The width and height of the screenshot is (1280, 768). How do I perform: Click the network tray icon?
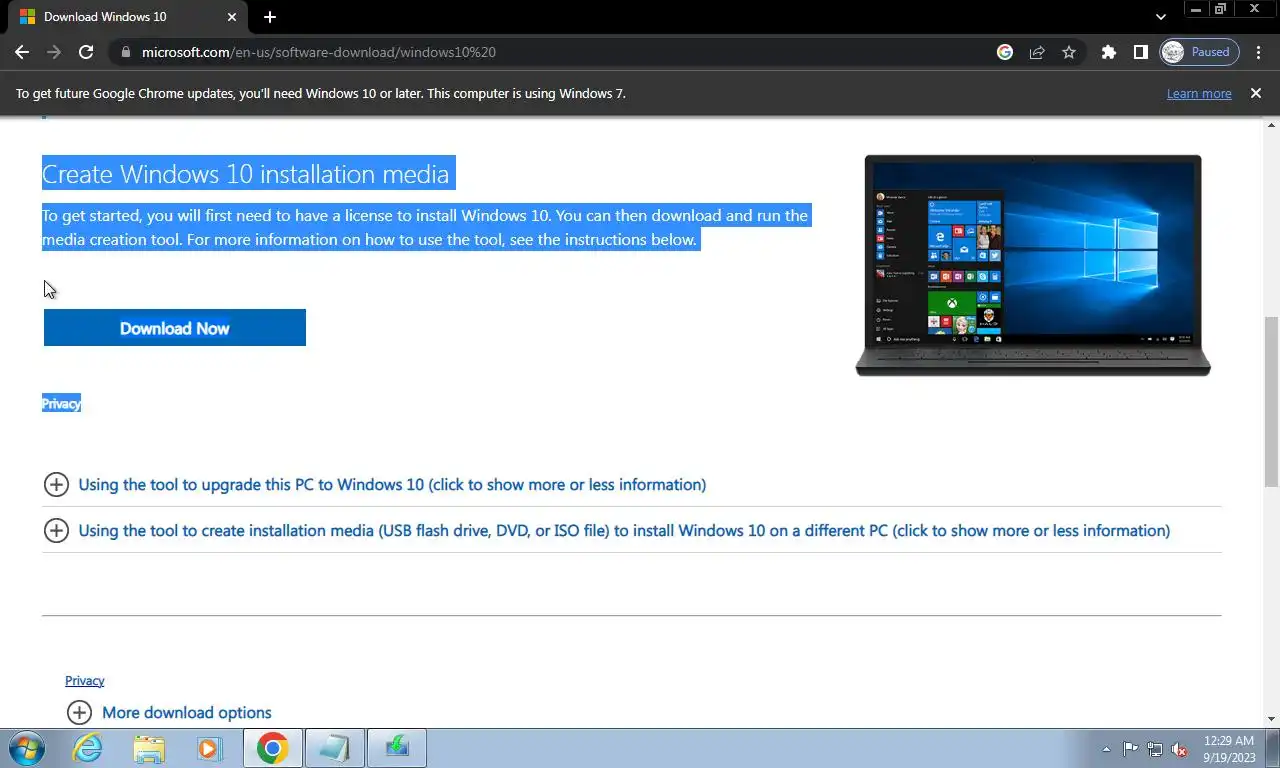tap(1155, 749)
